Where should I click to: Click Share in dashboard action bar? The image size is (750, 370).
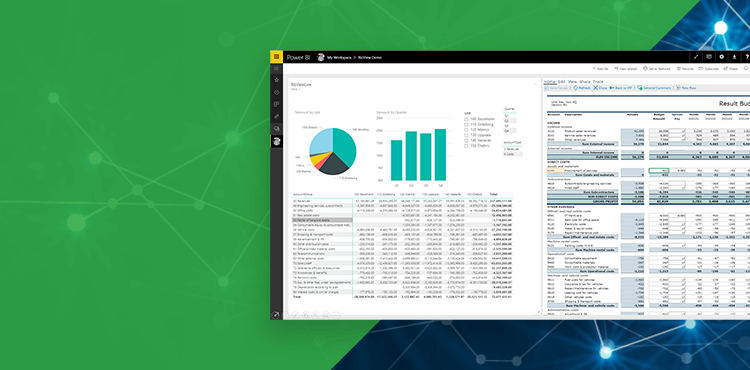tap(730, 69)
